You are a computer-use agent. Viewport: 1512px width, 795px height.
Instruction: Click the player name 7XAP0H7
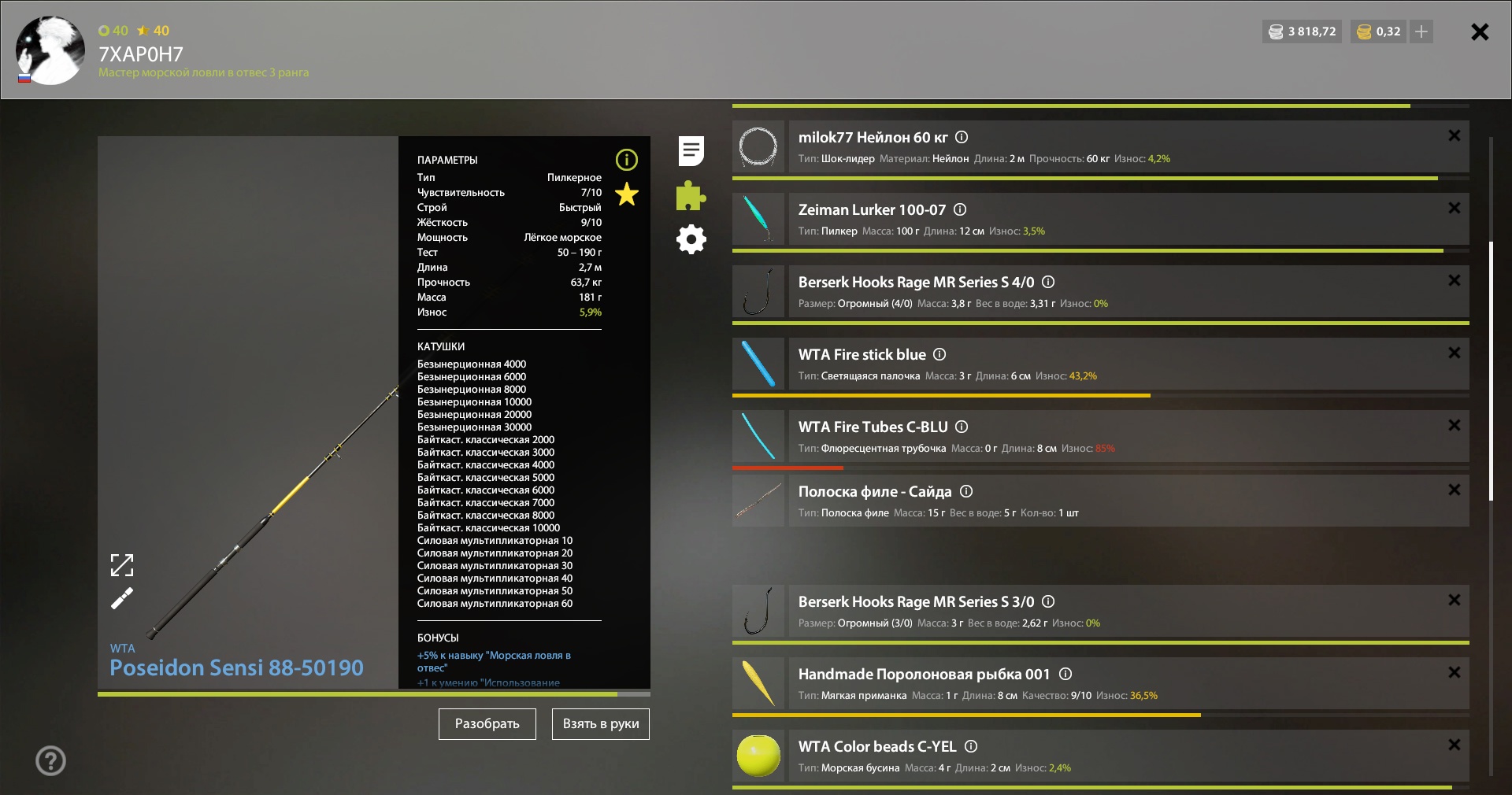(141, 54)
